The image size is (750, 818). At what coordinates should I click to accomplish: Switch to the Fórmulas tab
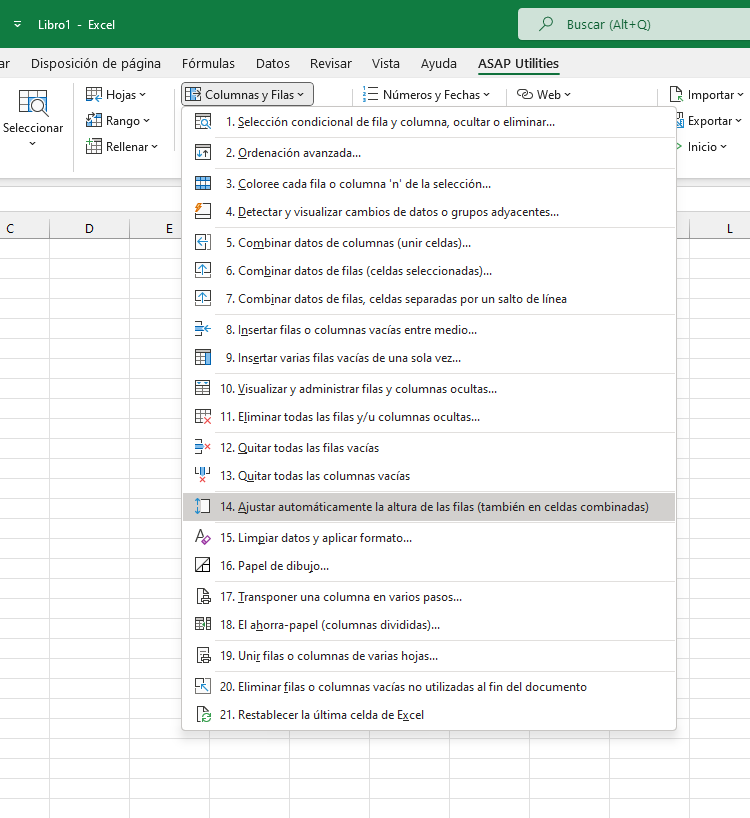(x=208, y=64)
